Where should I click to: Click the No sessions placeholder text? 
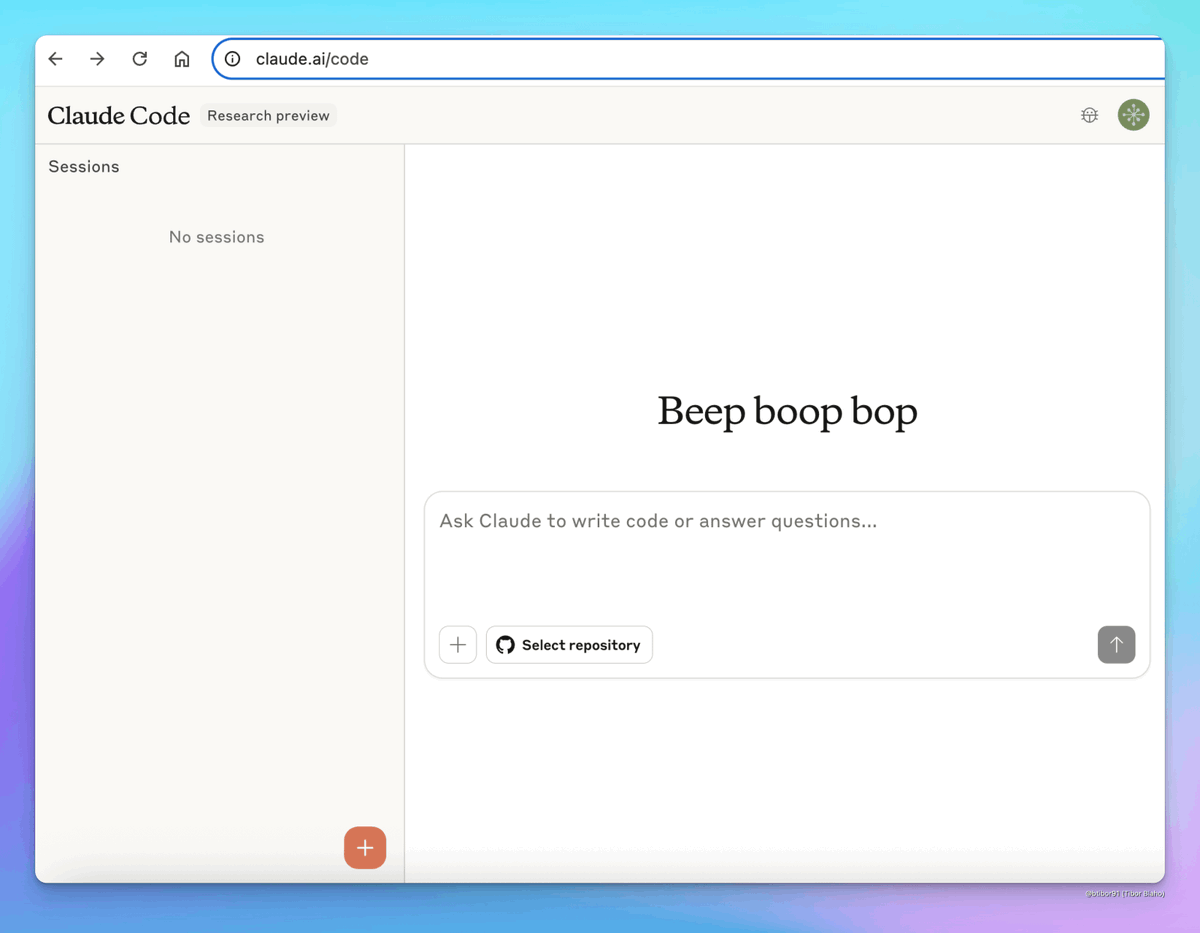(x=217, y=237)
